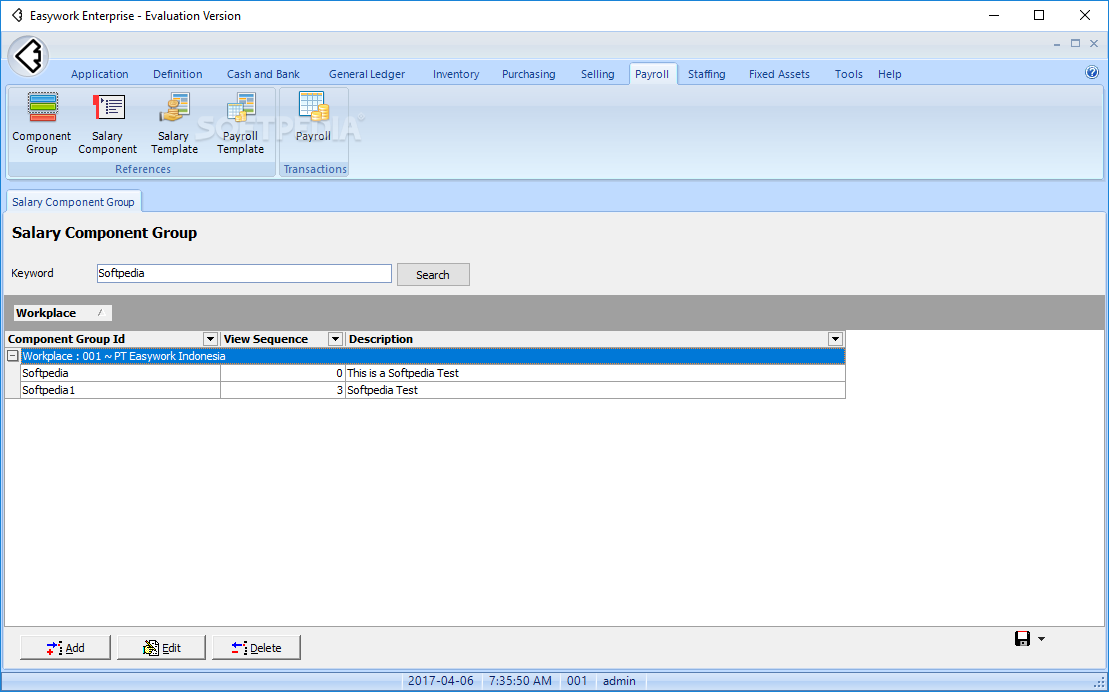Focus the Keyword input field

pos(244,273)
